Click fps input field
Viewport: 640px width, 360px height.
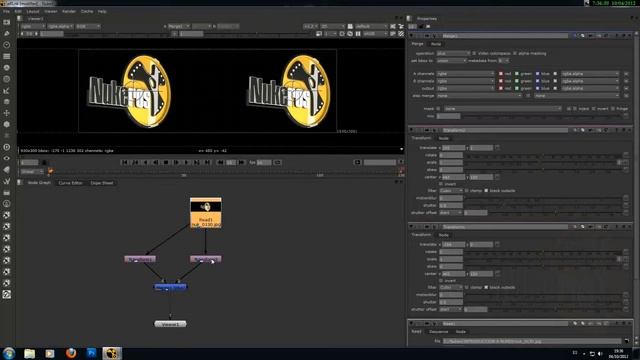(263, 162)
